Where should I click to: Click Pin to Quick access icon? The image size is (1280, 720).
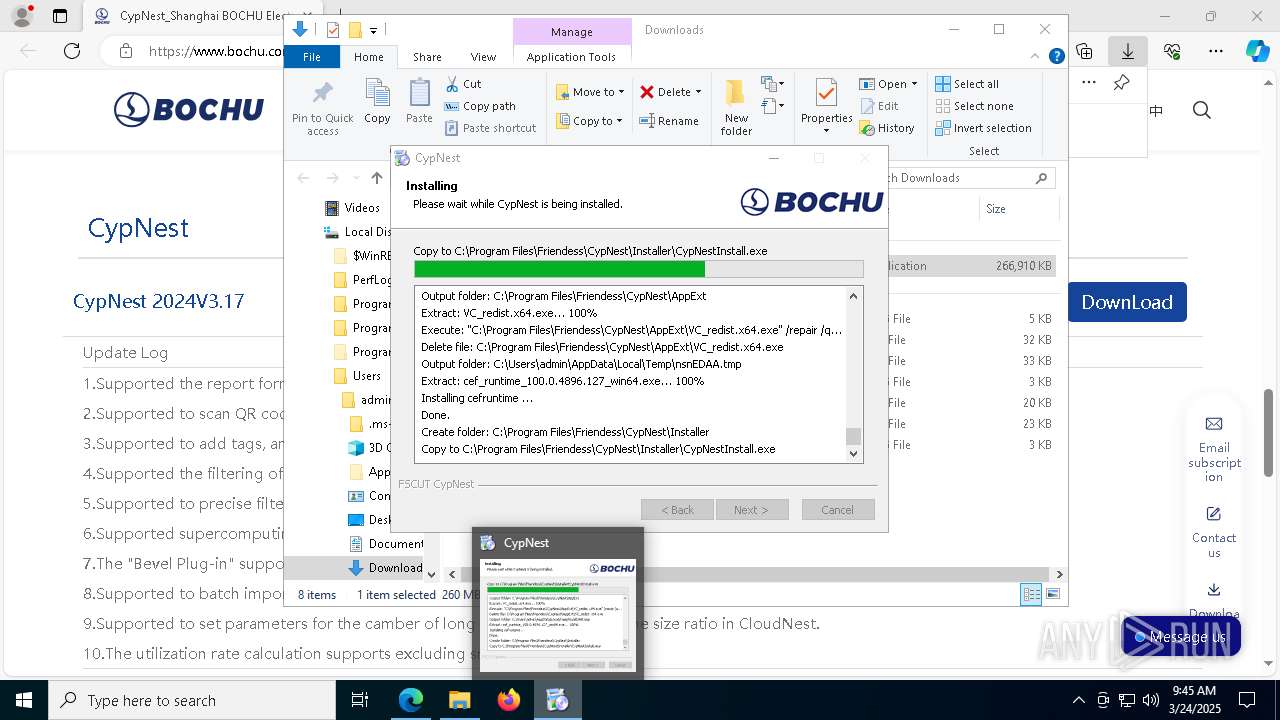pos(322,108)
